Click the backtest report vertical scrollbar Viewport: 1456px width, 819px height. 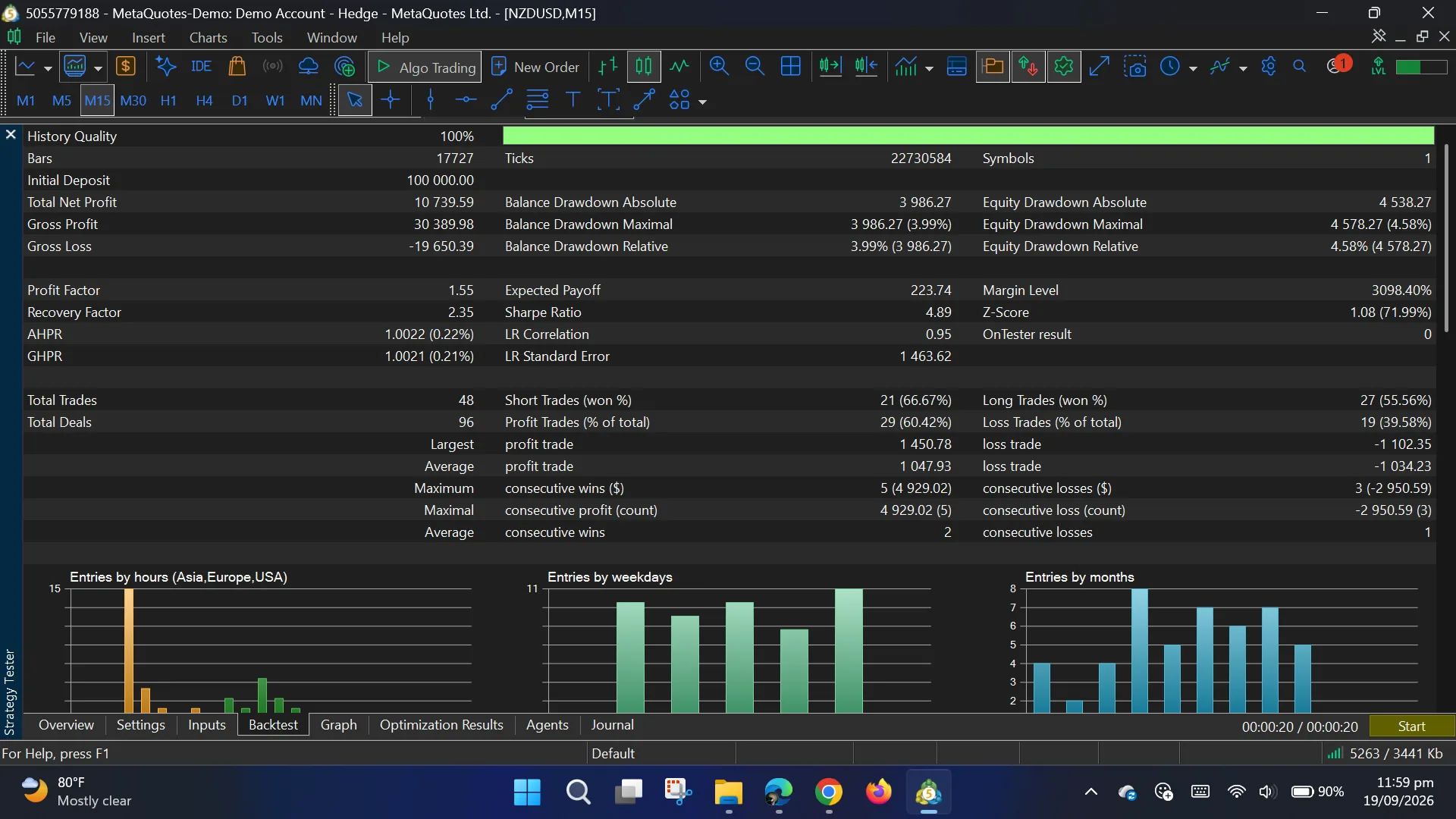[1446, 239]
